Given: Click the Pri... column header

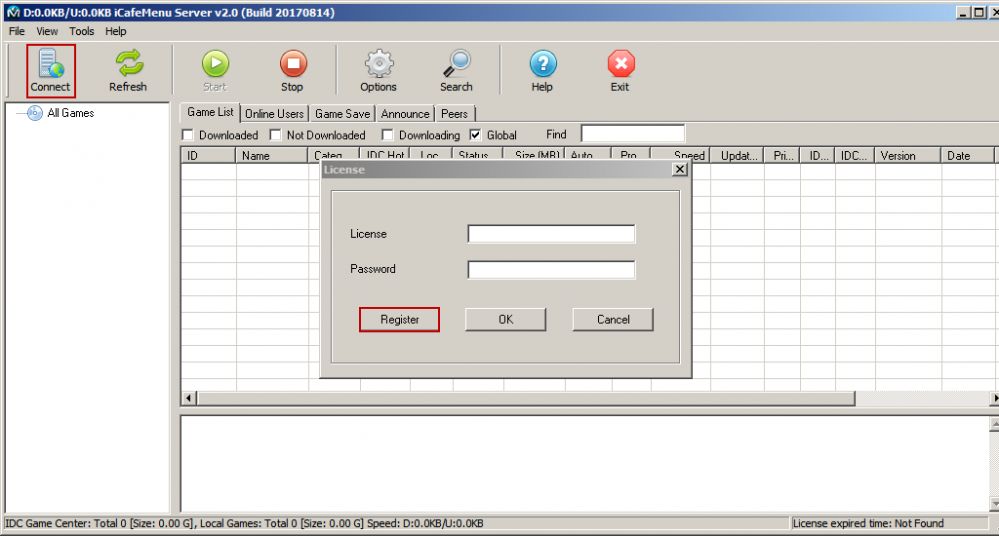Looking at the screenshot, I should tap(782, 156).
